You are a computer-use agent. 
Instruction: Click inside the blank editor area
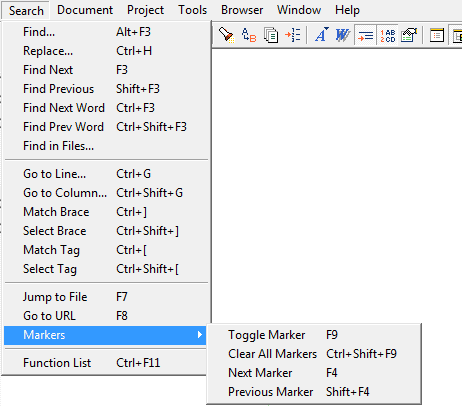pyautogui.click(x=337, y=185)
